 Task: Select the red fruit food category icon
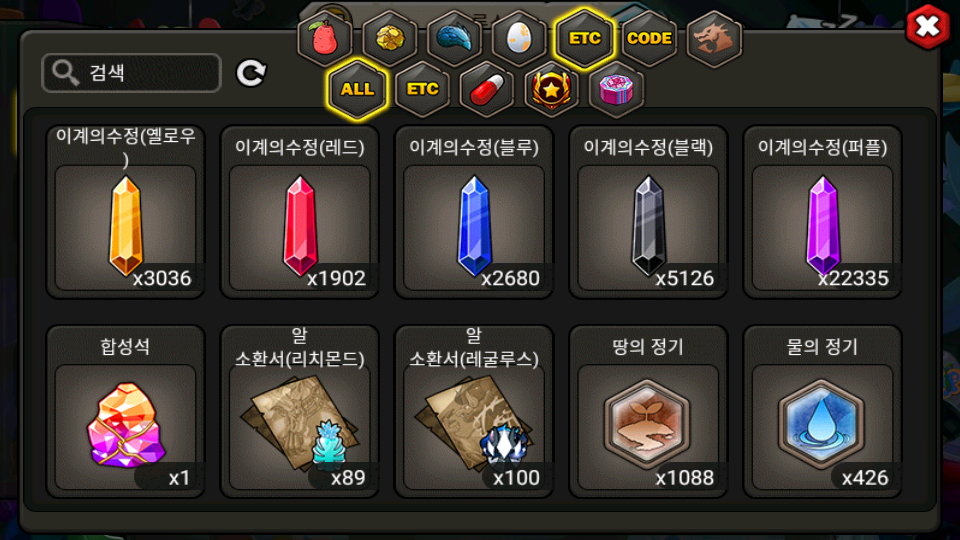325,39
